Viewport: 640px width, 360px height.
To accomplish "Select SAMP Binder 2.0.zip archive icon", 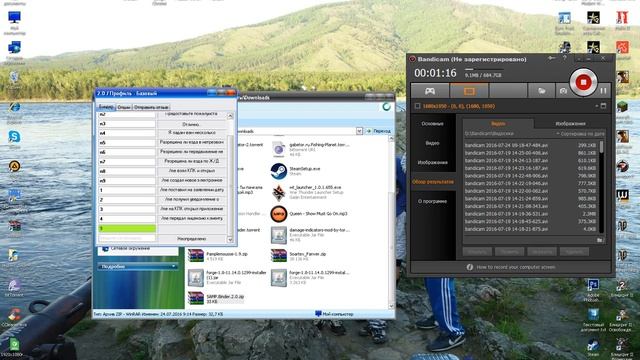I will click(x=196, y=298).
